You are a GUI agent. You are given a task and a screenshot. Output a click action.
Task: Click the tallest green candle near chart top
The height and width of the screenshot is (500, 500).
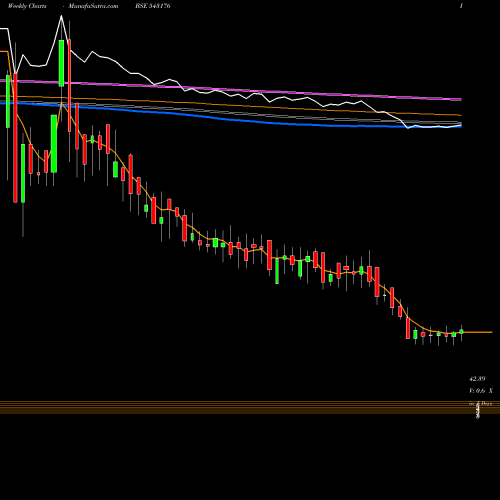click(61, 63)
